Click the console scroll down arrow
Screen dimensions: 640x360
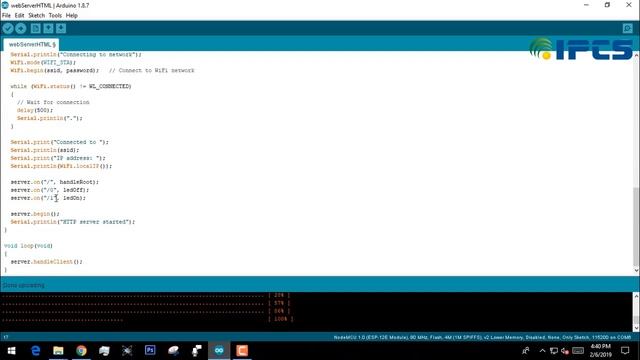636,328
